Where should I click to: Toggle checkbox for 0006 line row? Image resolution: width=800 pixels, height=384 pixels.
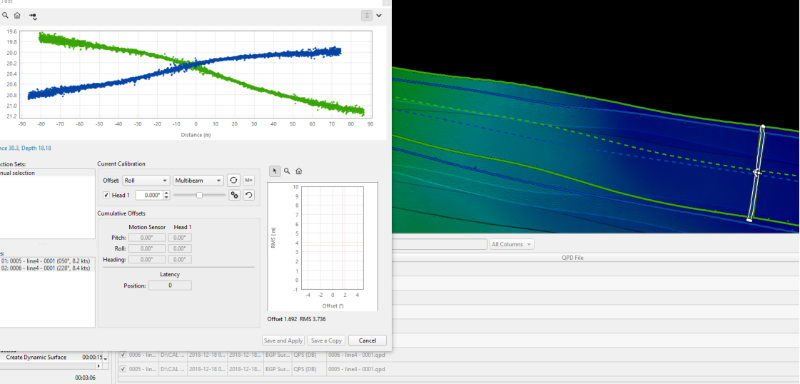[123, 354]
